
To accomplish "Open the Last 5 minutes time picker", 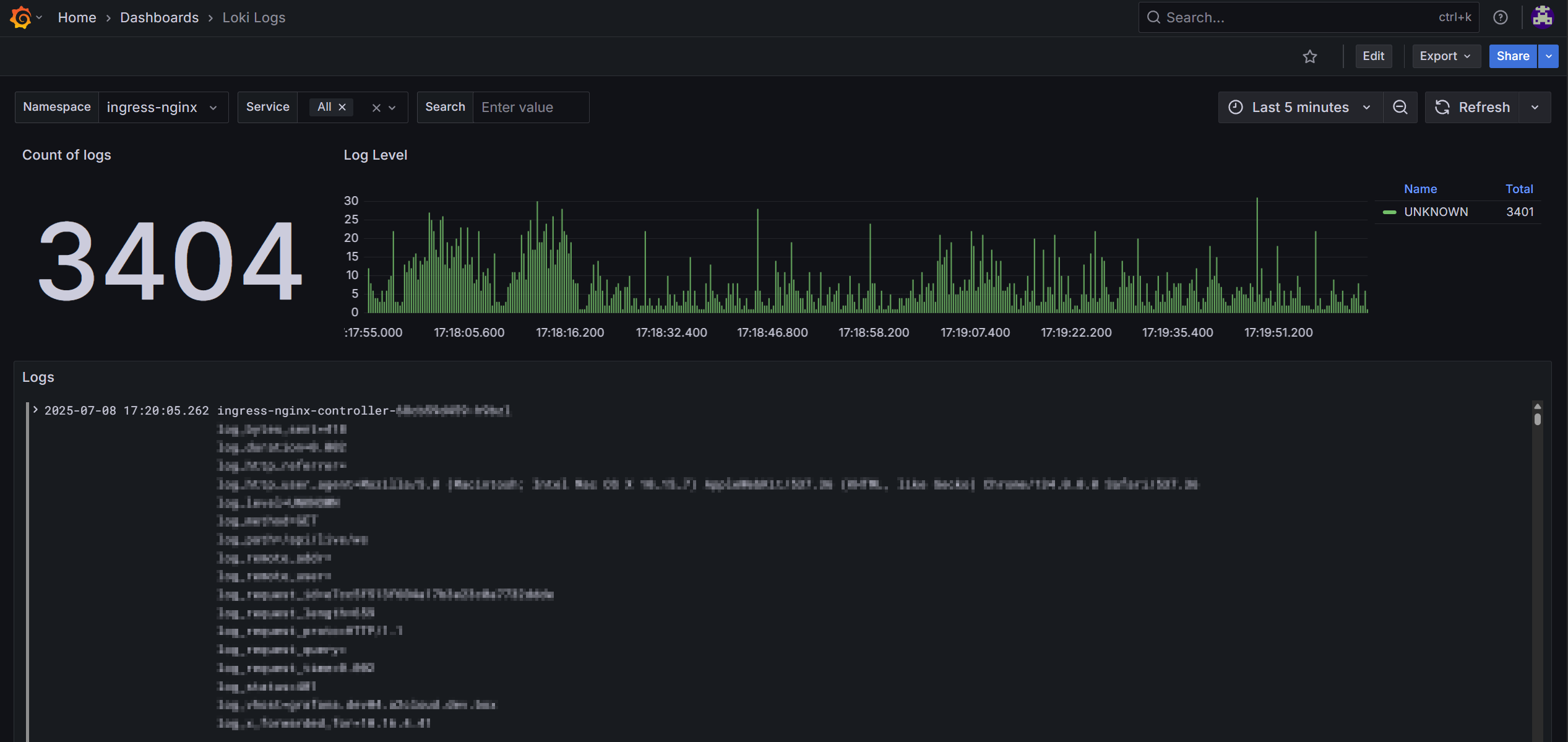I will pos(1300,107).
